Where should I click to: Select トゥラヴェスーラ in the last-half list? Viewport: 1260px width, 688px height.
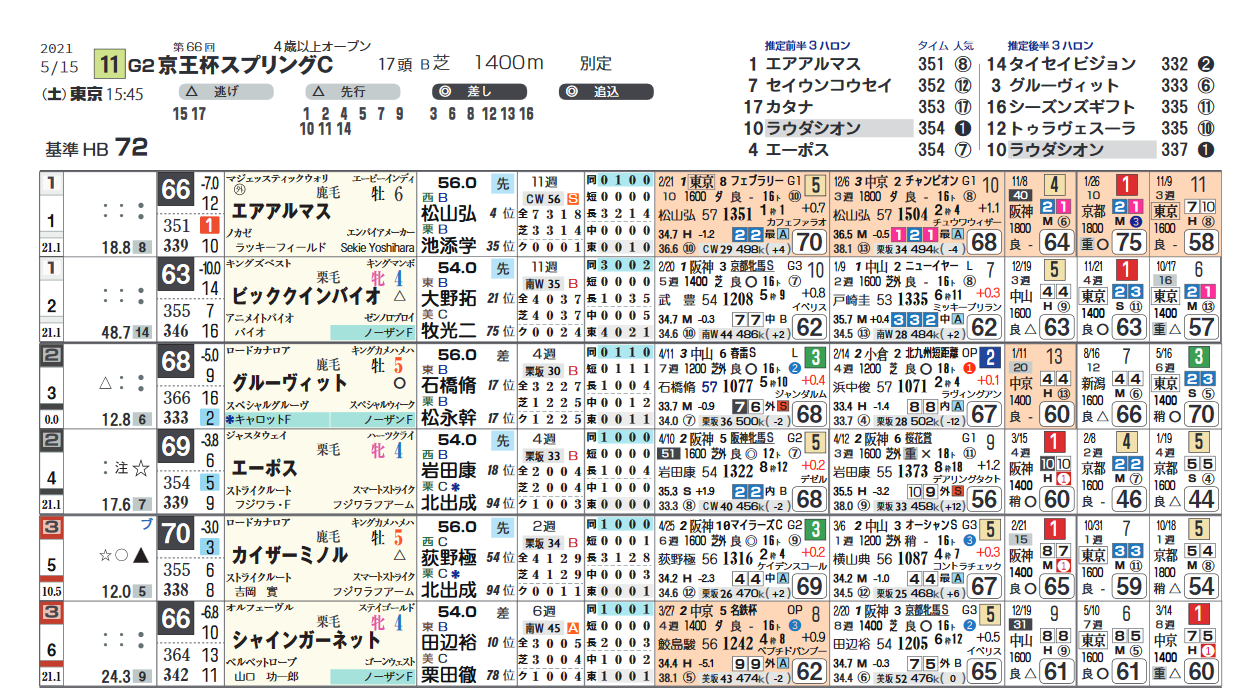pyautogui.click(x=1071, y=128)
